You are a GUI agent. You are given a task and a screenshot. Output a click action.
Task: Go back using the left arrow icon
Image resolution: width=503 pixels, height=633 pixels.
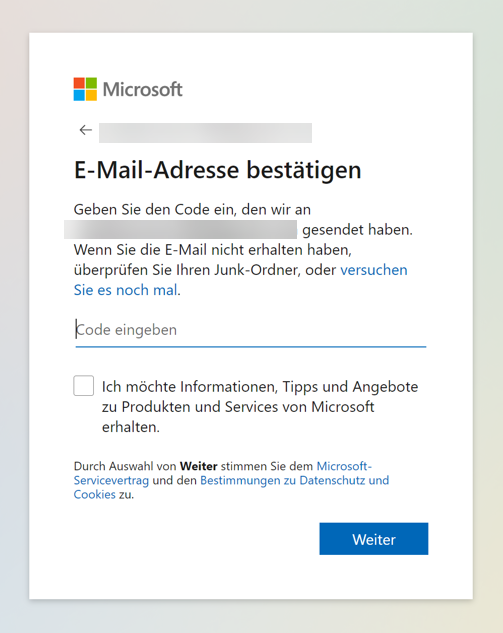86,130
